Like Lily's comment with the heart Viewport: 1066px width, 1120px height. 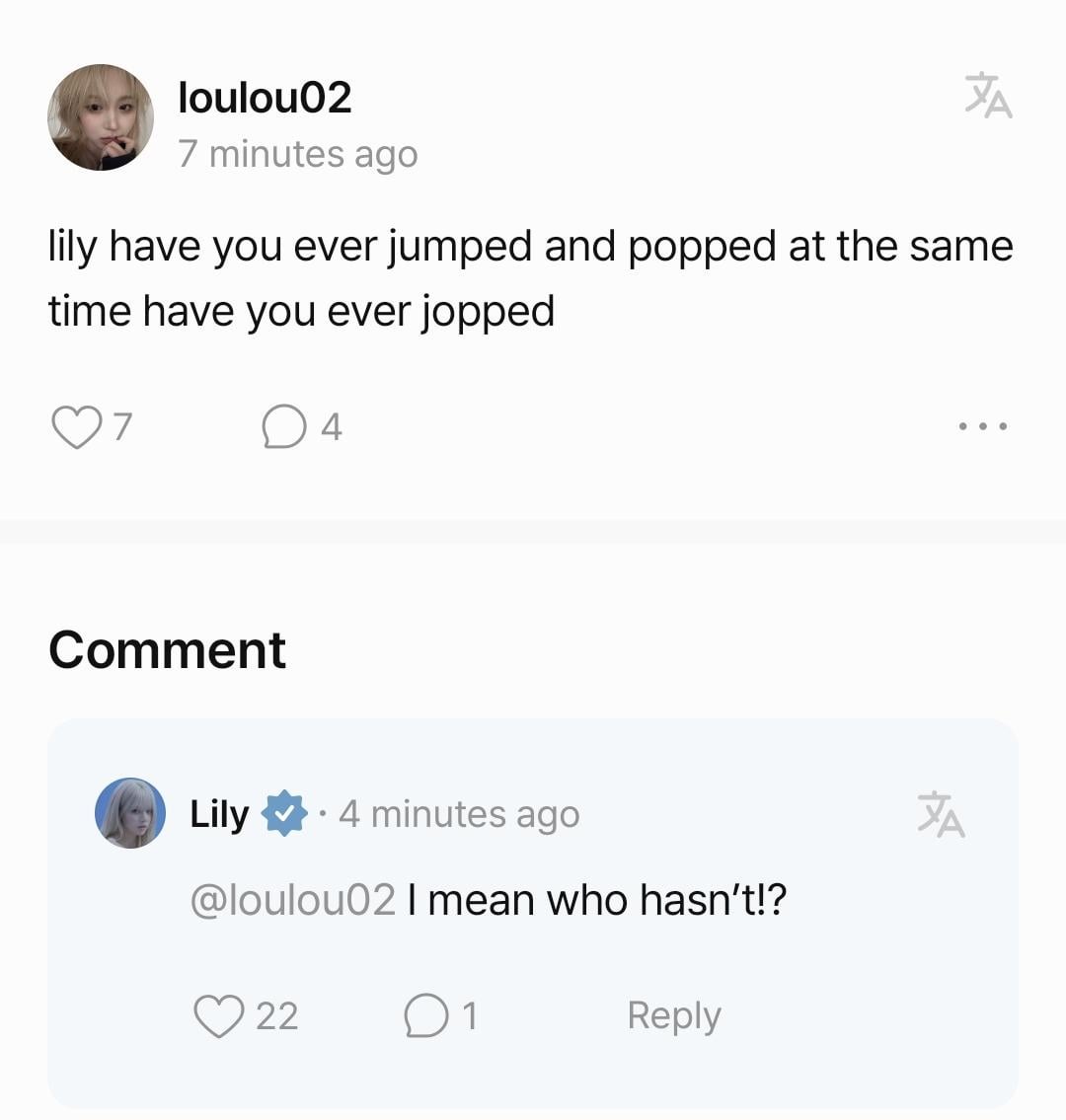tap(218, 1015)
